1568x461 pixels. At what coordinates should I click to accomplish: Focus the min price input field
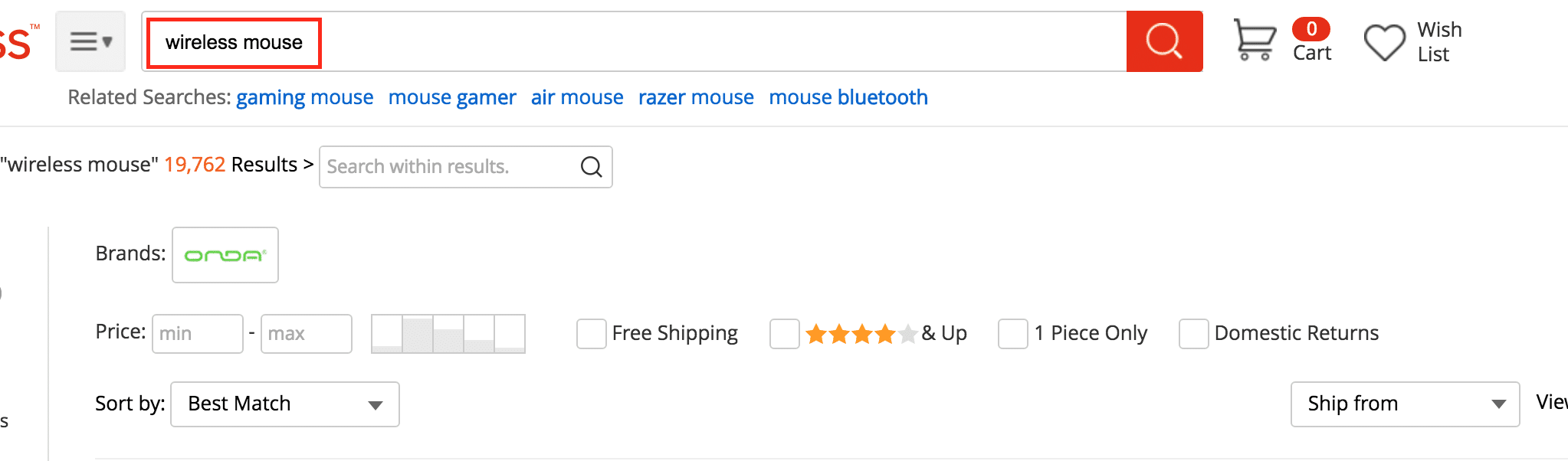click(198, 334)
